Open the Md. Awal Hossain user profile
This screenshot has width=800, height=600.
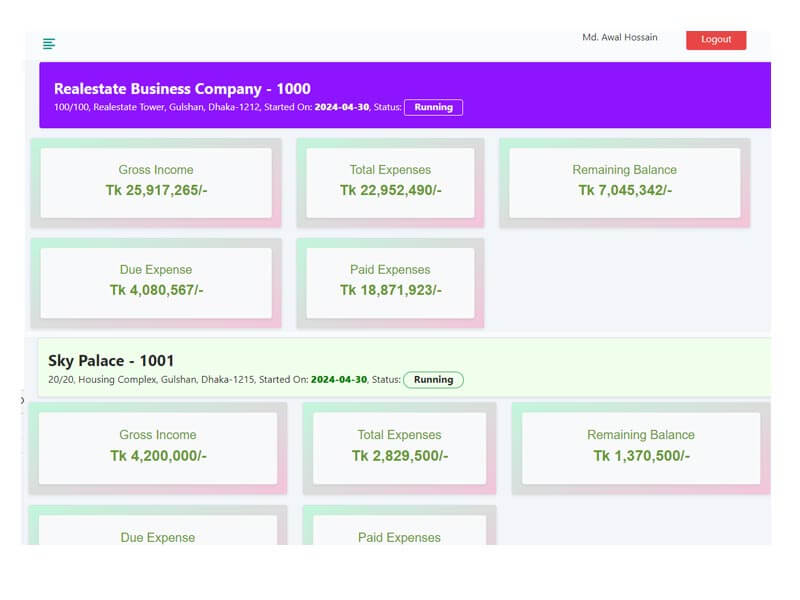point(620,38)
